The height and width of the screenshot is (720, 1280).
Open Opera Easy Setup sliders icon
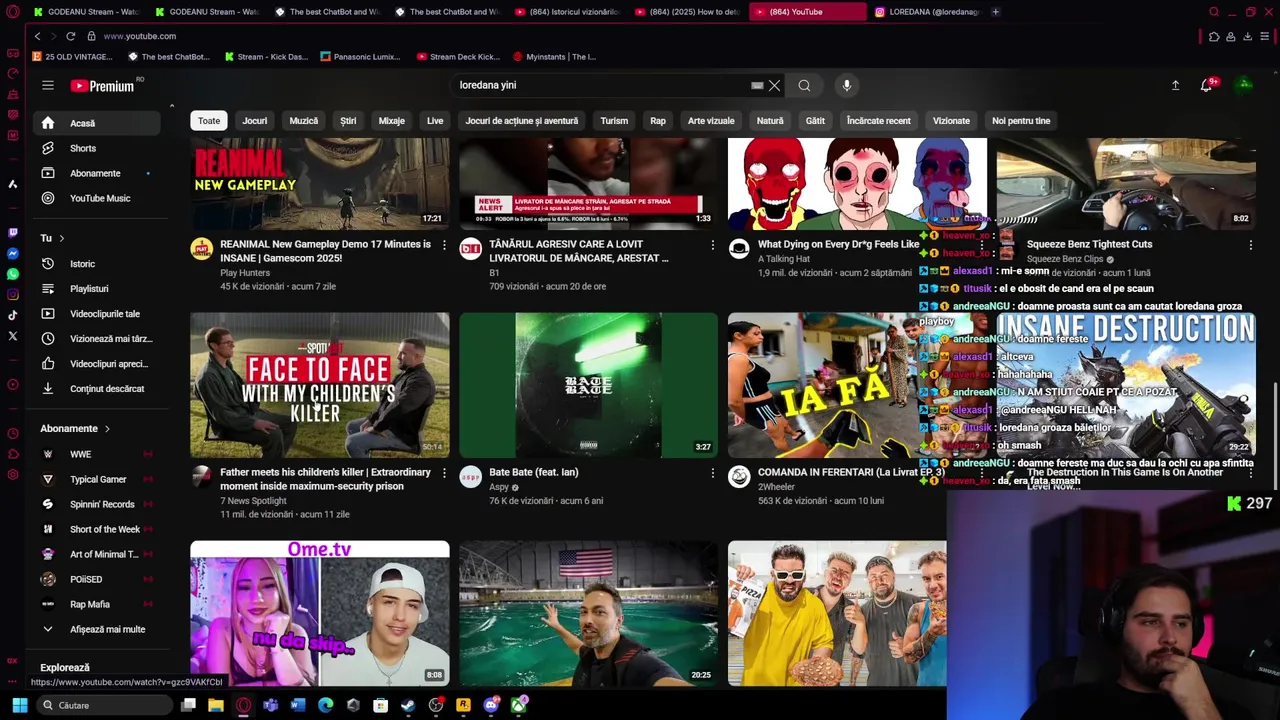pos(1265,36)
